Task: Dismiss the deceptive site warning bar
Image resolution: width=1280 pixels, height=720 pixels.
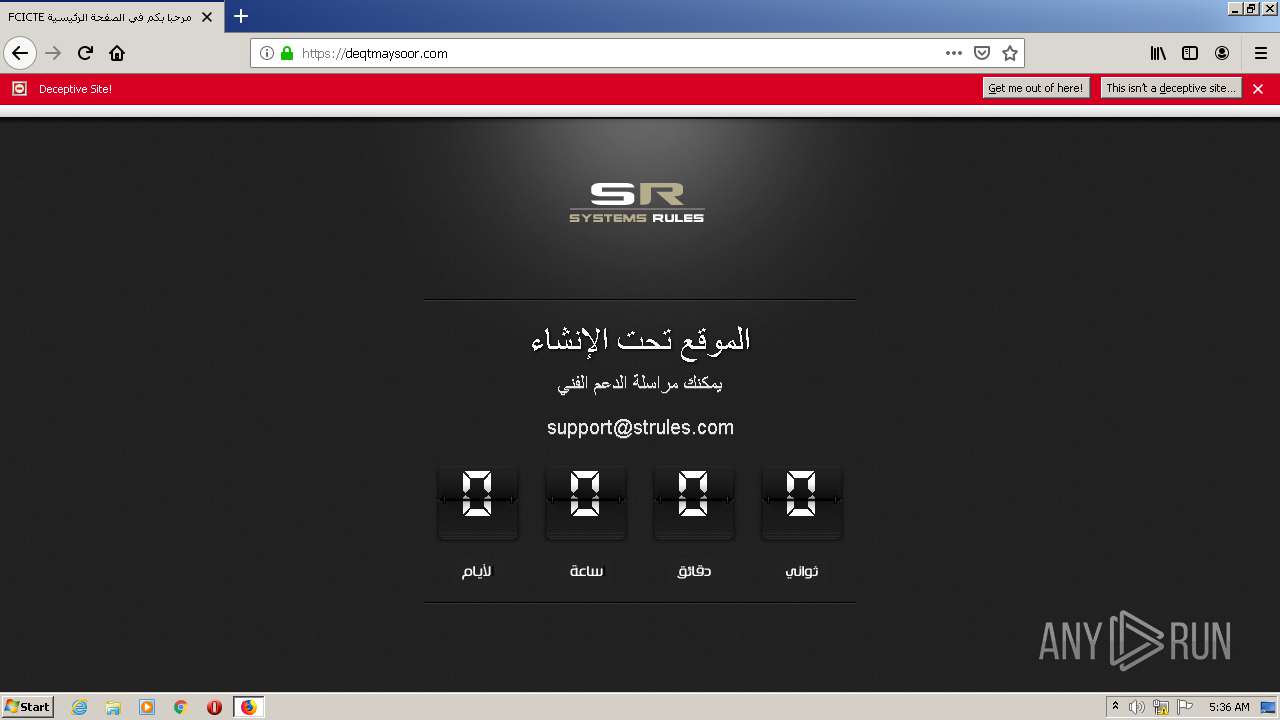Action: click(x=1258, y=89)
